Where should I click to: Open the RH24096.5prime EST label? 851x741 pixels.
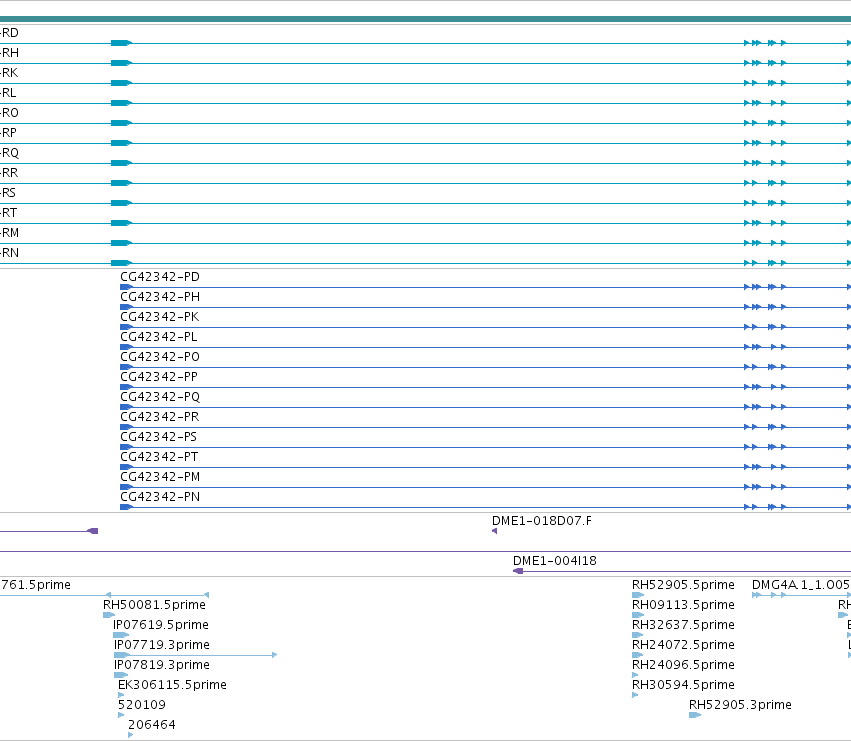coord(683,665)
